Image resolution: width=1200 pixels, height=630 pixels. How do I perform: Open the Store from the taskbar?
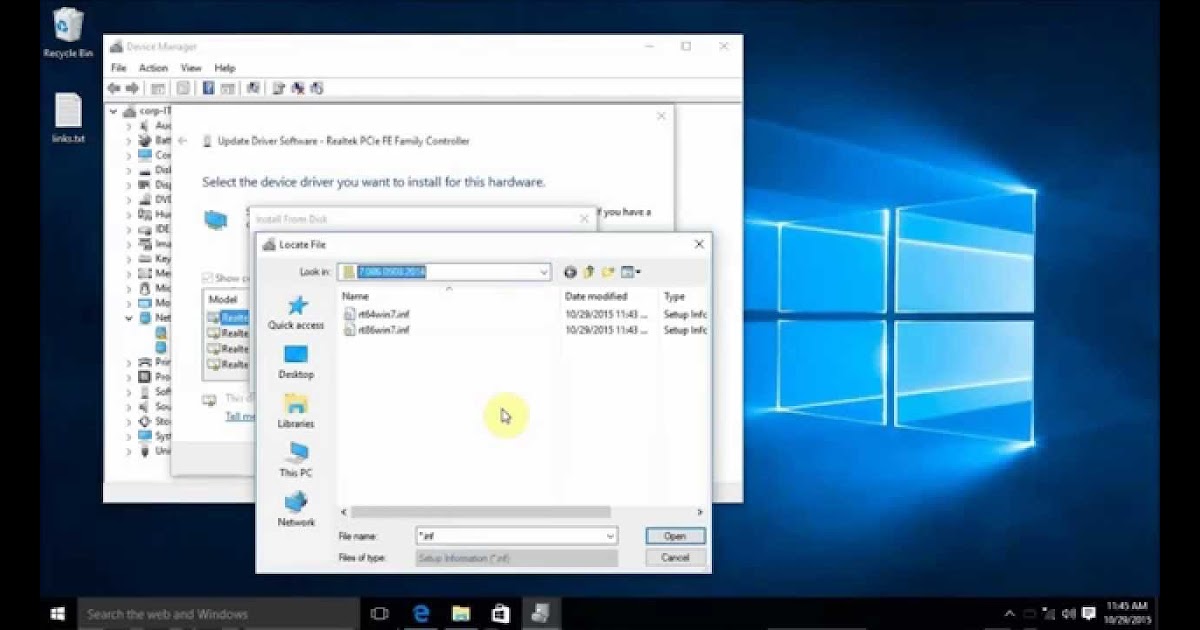pyautogui.click(x=500, y=613)
